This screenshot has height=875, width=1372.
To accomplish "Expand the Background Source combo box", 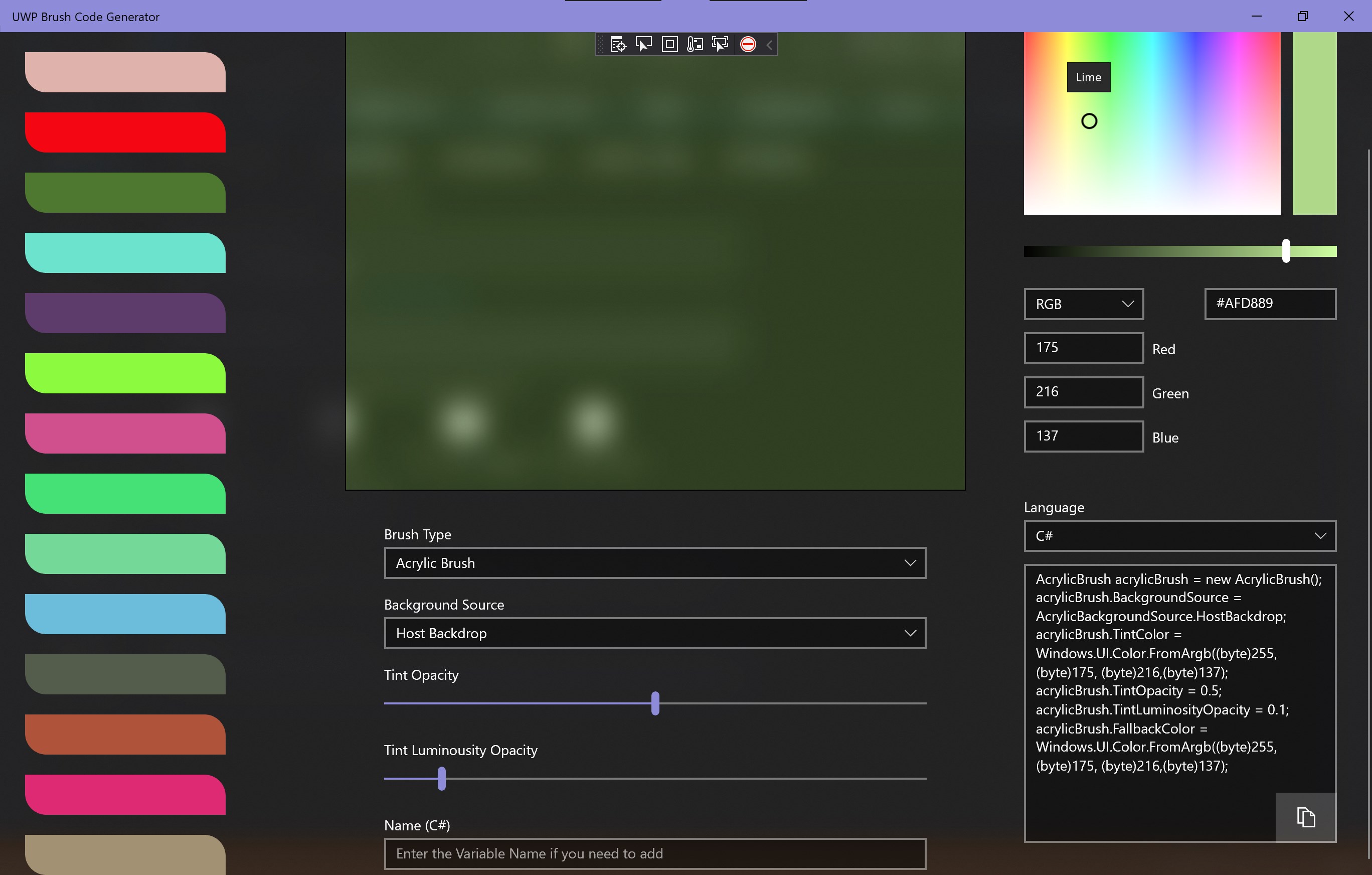I will point(655,633).
